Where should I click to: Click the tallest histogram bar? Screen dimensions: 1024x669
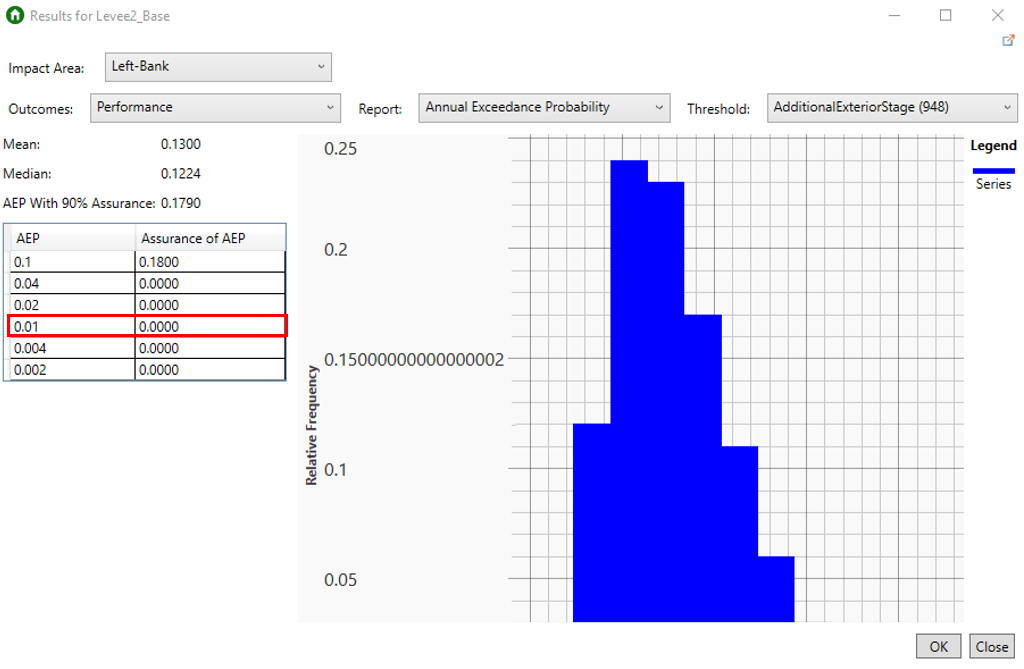tap(629, 390)
